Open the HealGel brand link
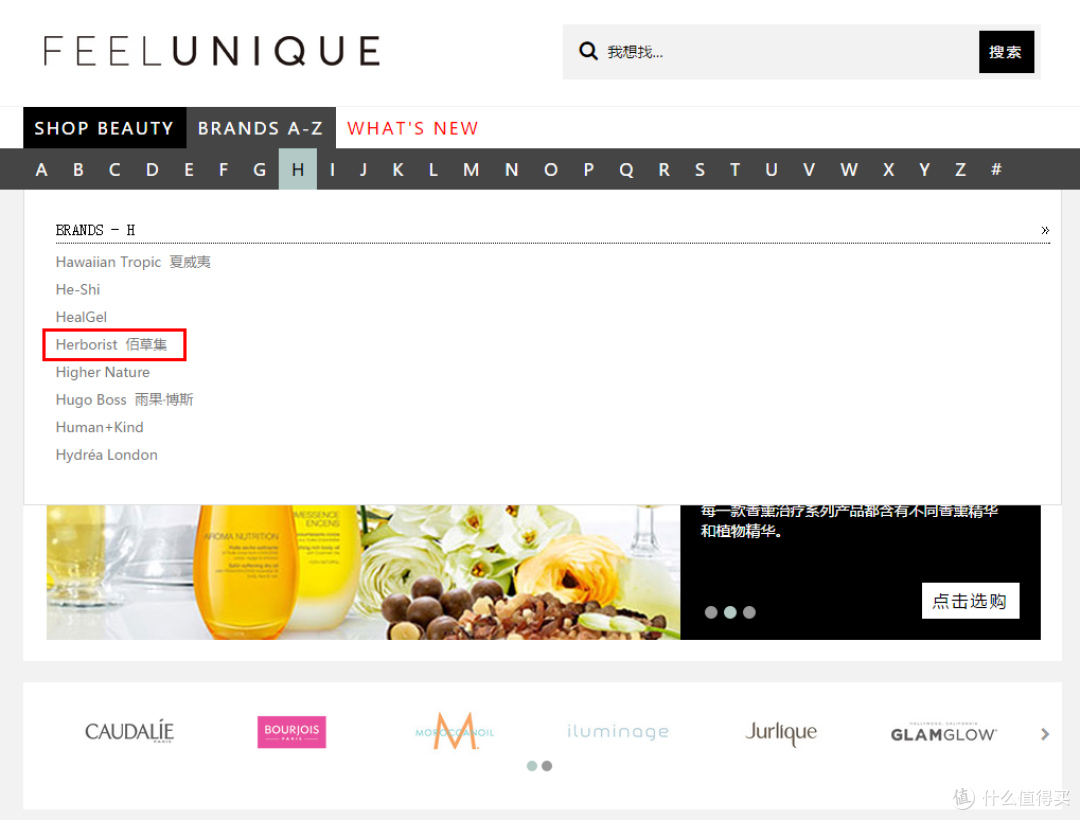1080x820 pixels. coord(81,317)
